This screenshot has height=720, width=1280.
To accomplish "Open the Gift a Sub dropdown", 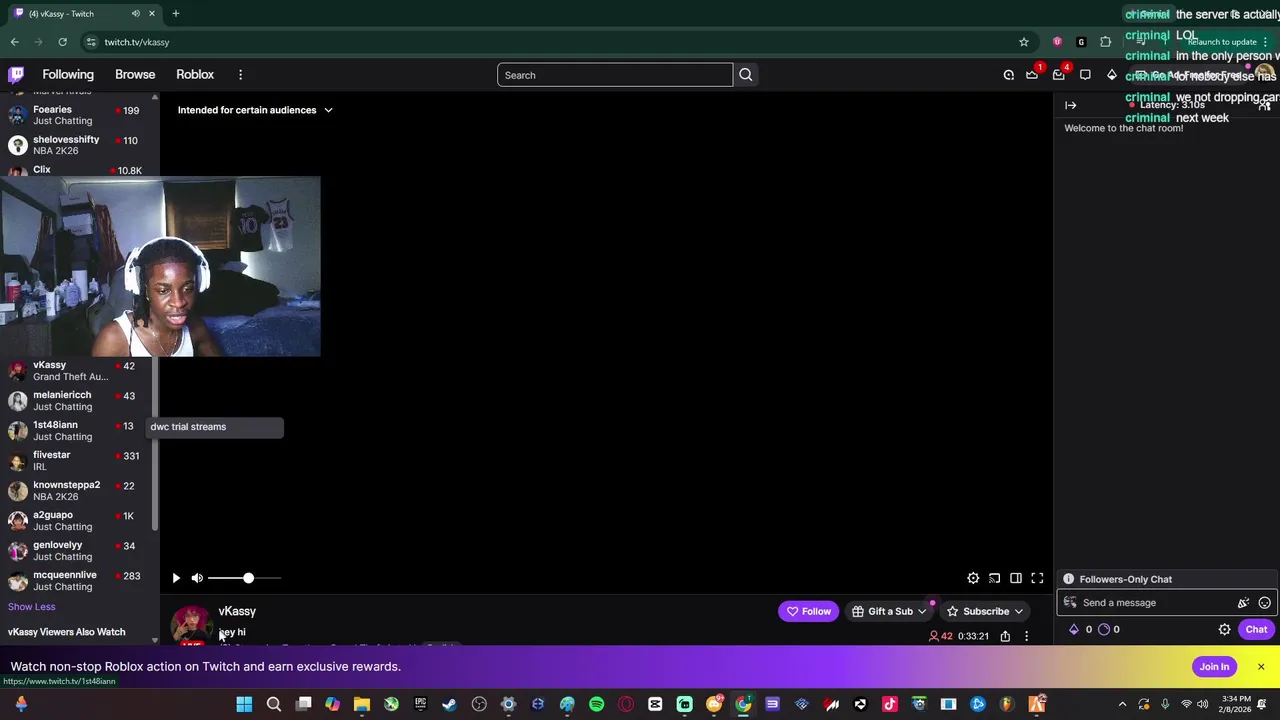I will 889,611.
